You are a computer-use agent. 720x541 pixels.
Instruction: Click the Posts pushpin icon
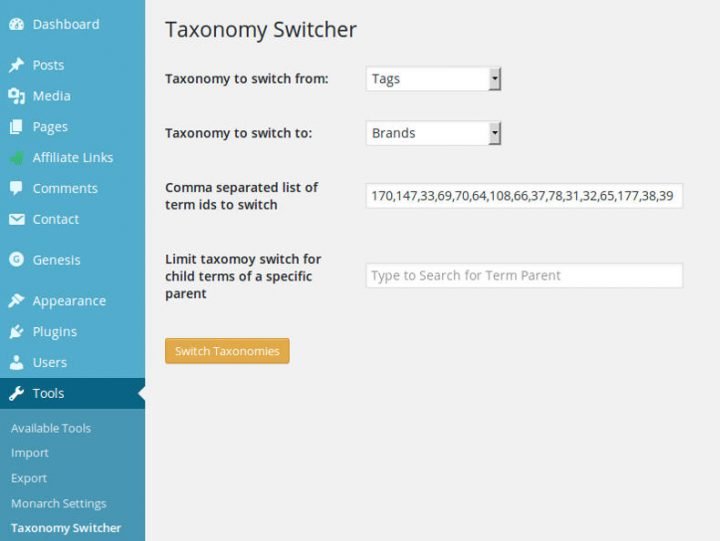[17, 65]
